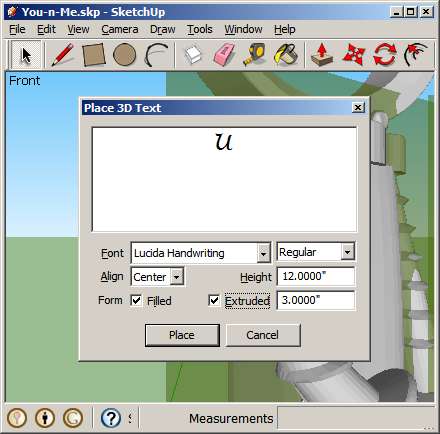Activate the Push/Pull tool
Image resolution: width=440 pixels, height=434 pixels.
pyautogui.click(x=322, y=55)
